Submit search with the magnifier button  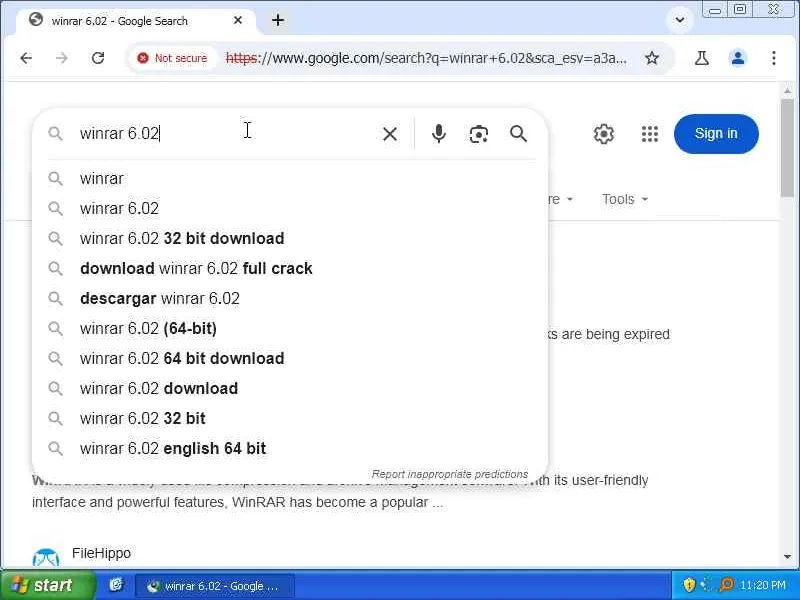518,134
